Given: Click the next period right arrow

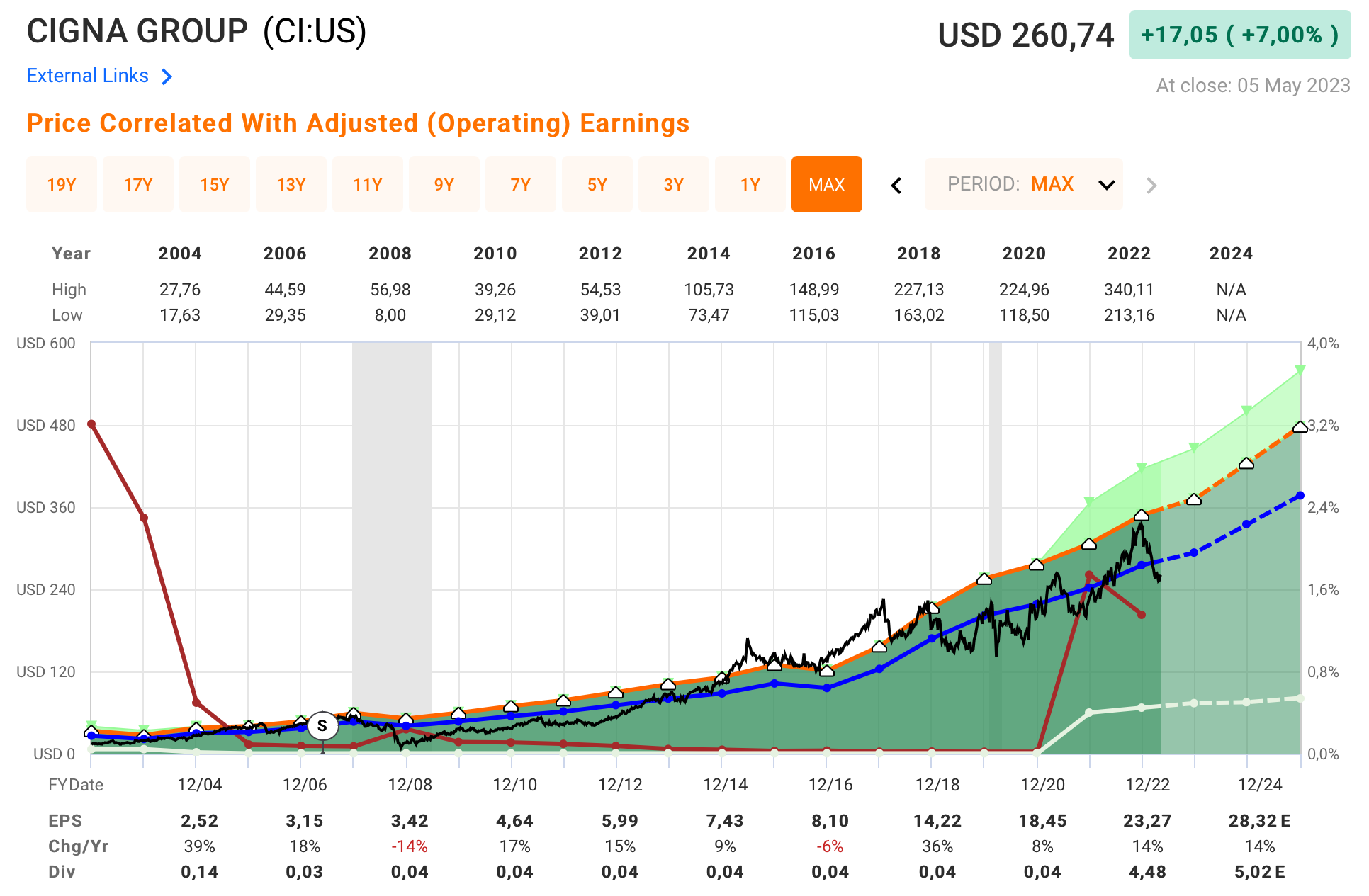Looking at the screenshot, I should pos(1151,186).
